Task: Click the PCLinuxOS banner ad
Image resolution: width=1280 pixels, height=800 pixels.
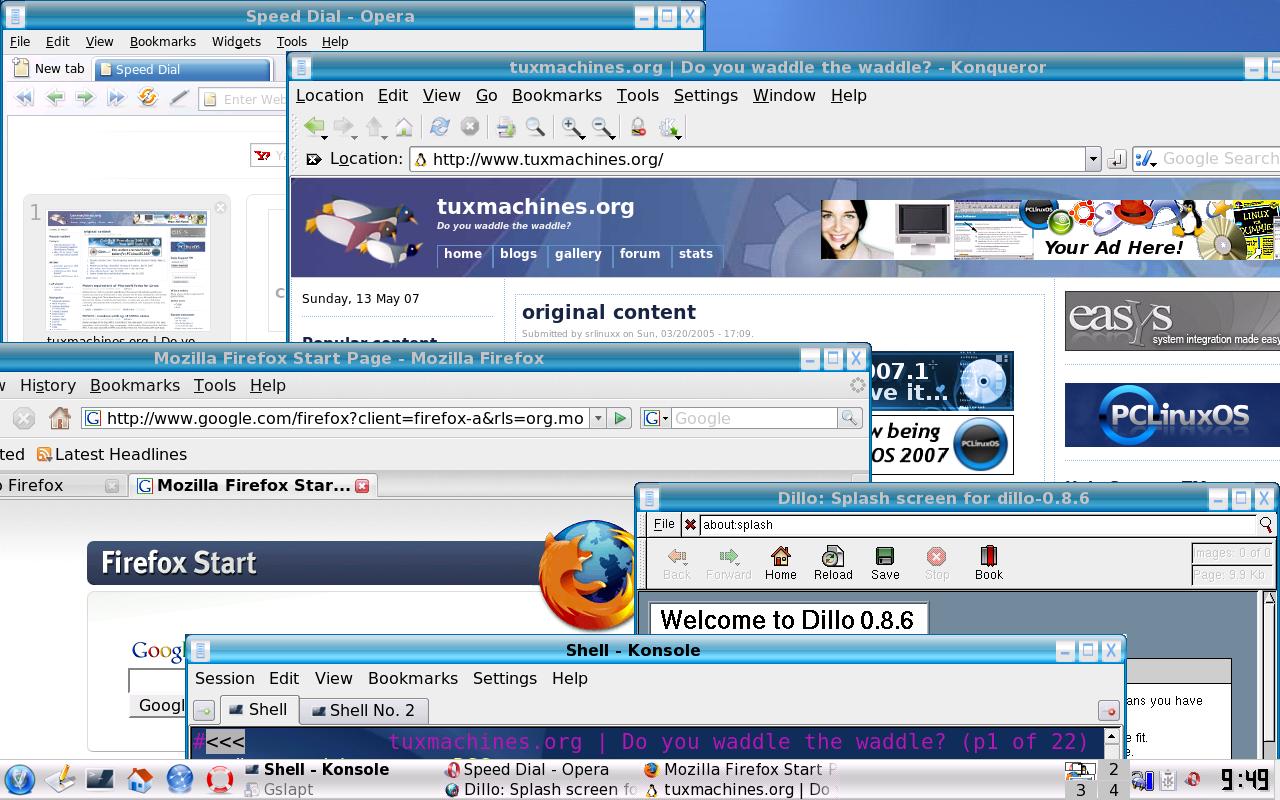Action: click(1172, 415)
